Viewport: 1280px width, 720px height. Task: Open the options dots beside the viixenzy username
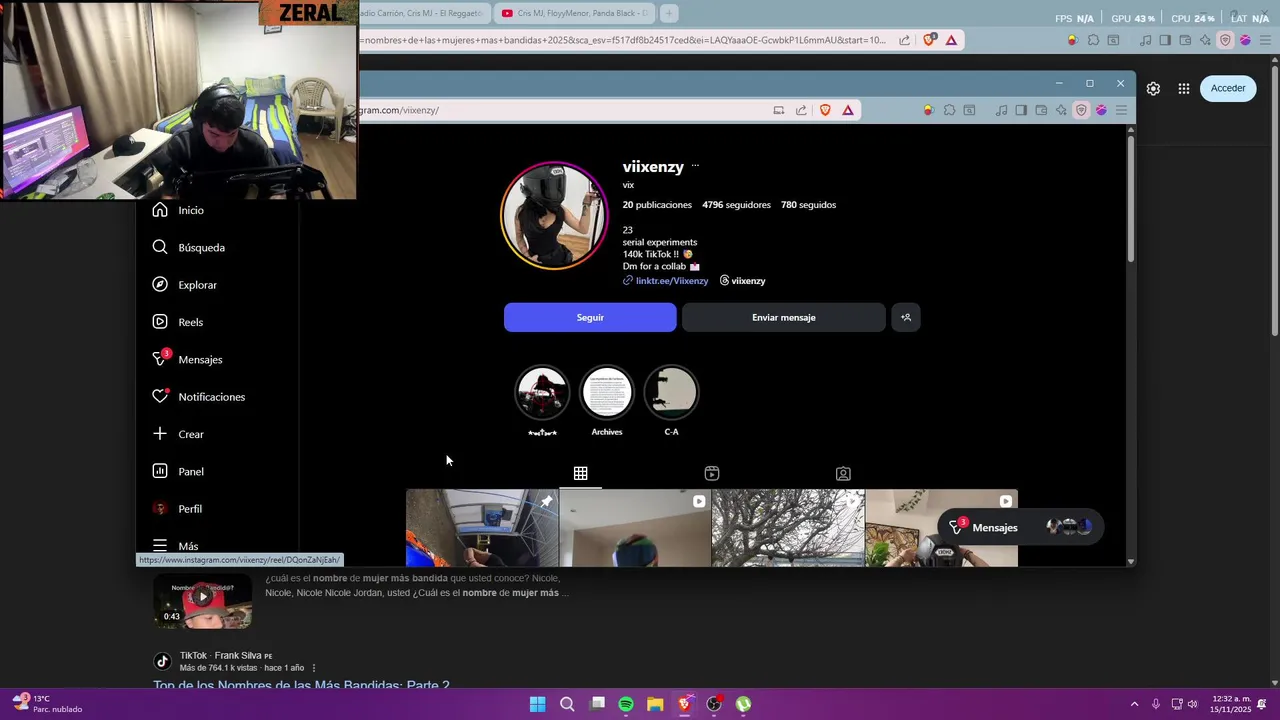(x=695, y=166)
